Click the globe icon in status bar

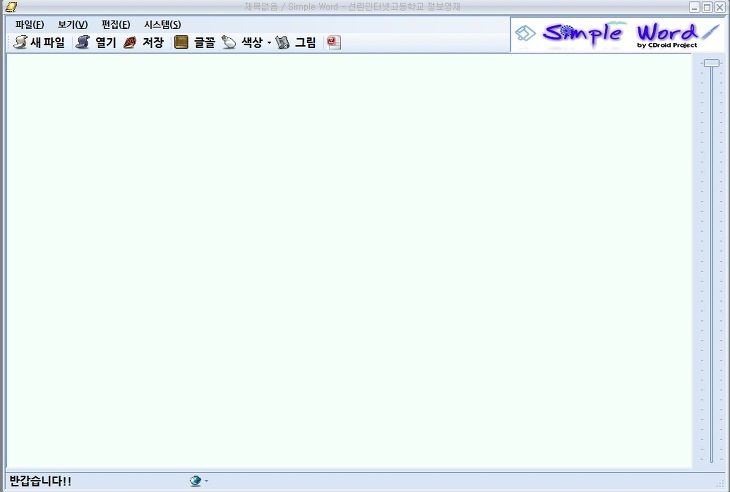click(x=196, y=481)
